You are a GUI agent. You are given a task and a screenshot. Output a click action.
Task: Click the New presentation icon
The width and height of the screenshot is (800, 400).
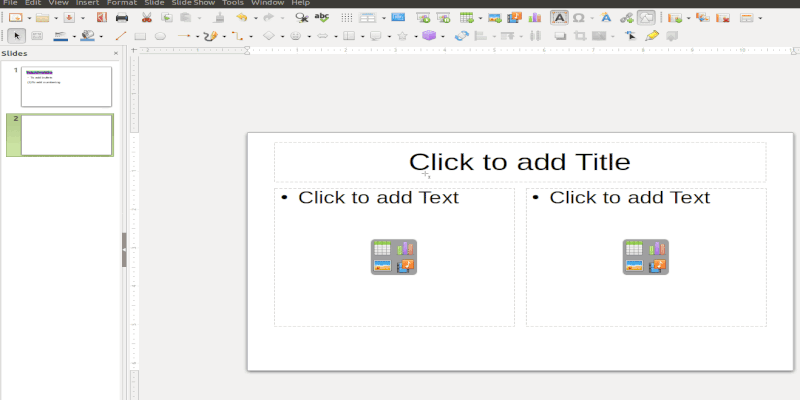(16, 18)
